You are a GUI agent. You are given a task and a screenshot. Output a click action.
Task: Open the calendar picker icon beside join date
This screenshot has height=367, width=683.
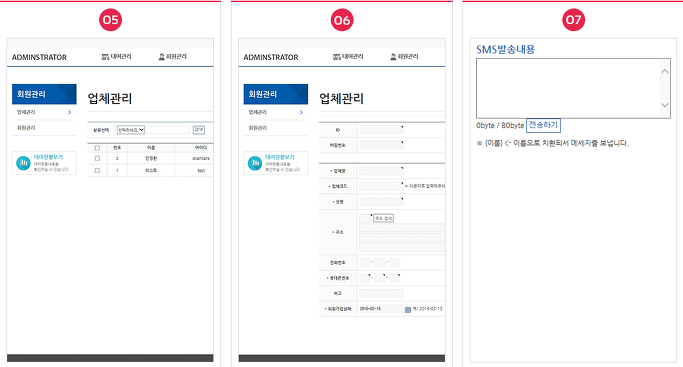(408, 310)
